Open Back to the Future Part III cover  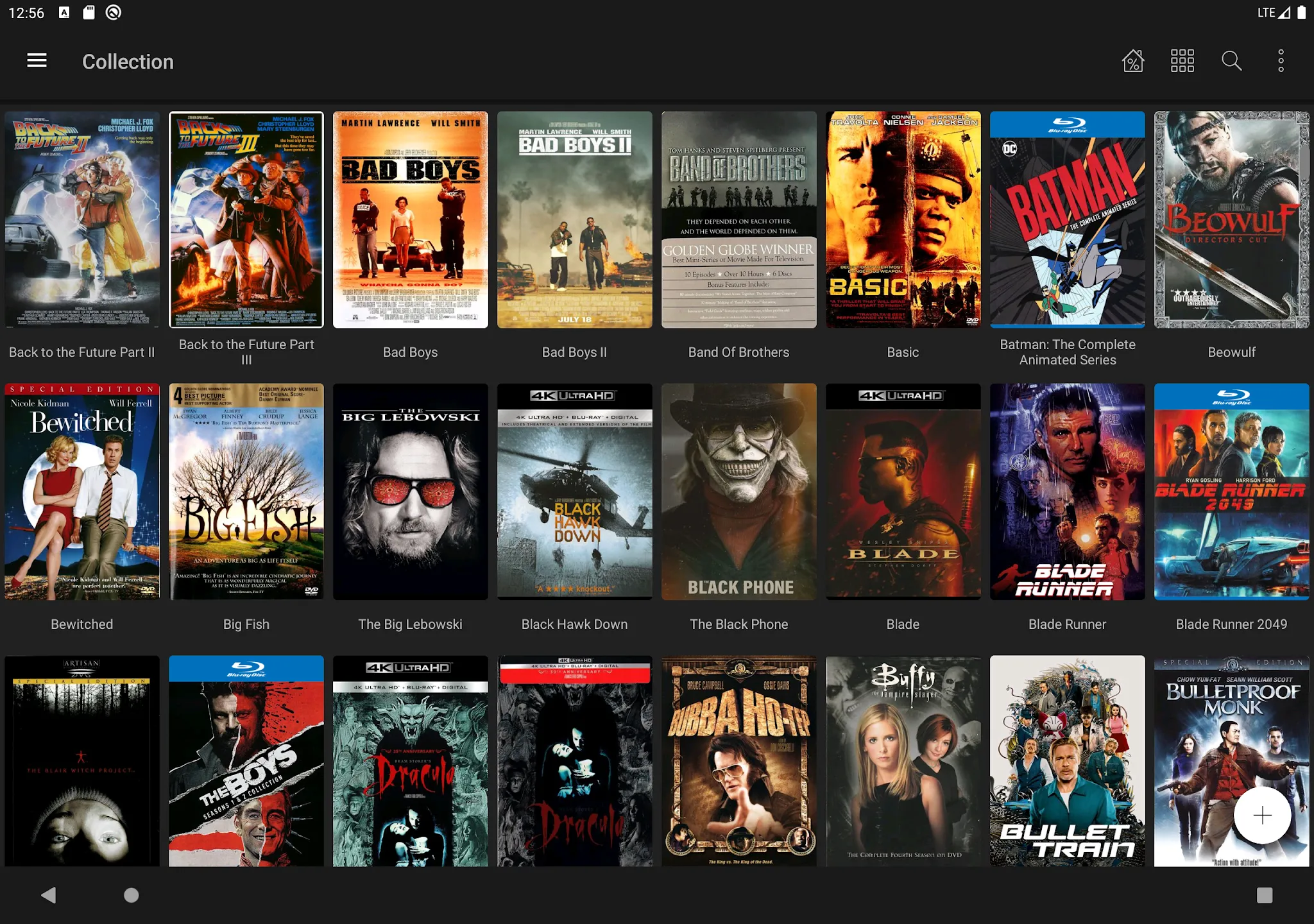pyautogui.click(x=246, y=219)
